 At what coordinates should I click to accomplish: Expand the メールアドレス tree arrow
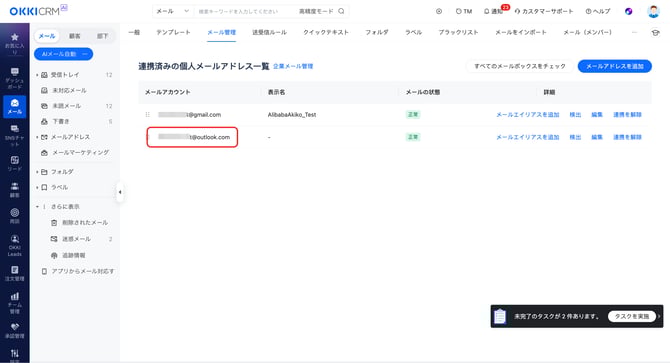37,137
